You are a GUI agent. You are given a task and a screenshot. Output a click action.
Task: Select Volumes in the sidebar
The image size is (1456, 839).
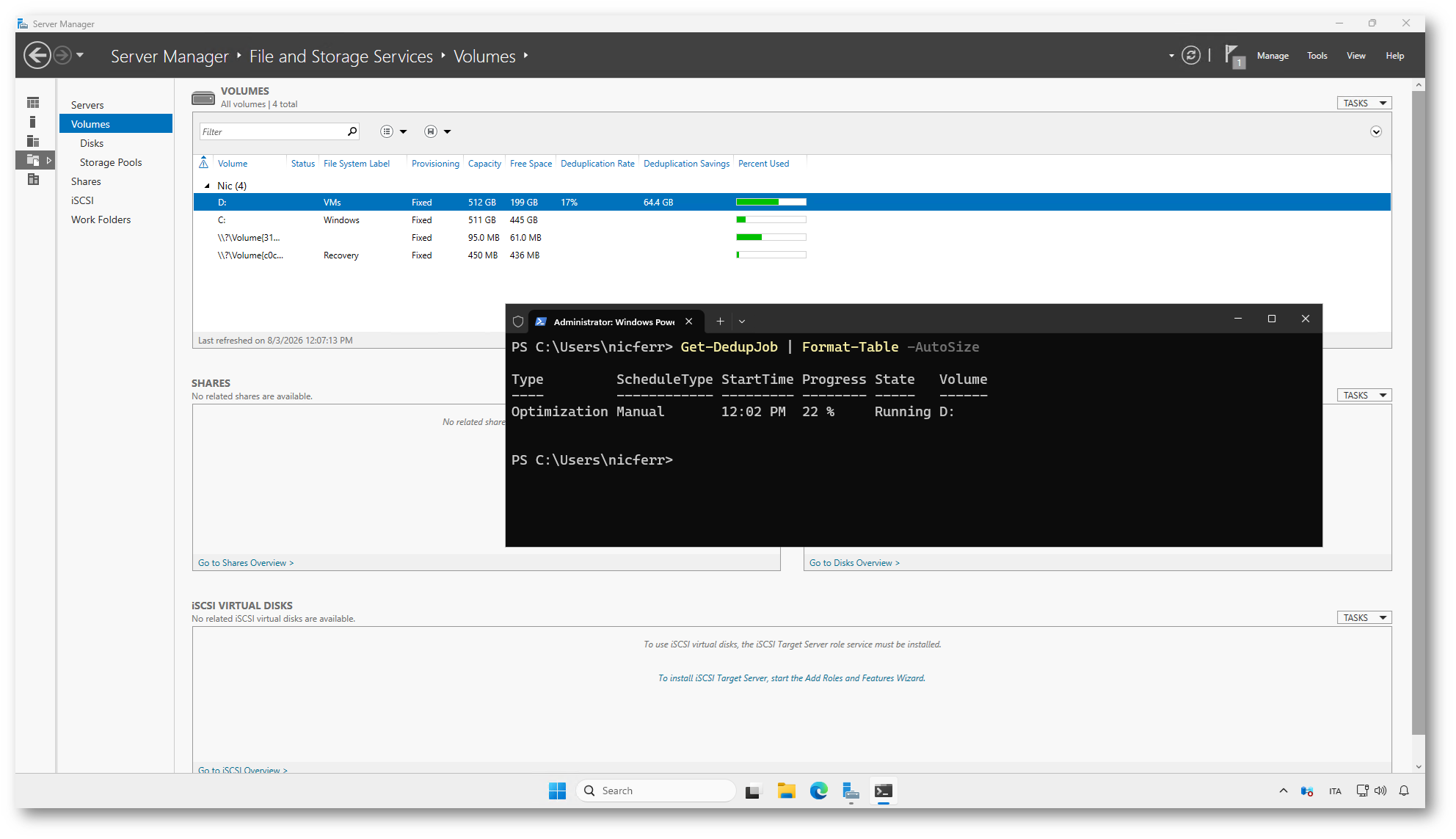point(116,124)
